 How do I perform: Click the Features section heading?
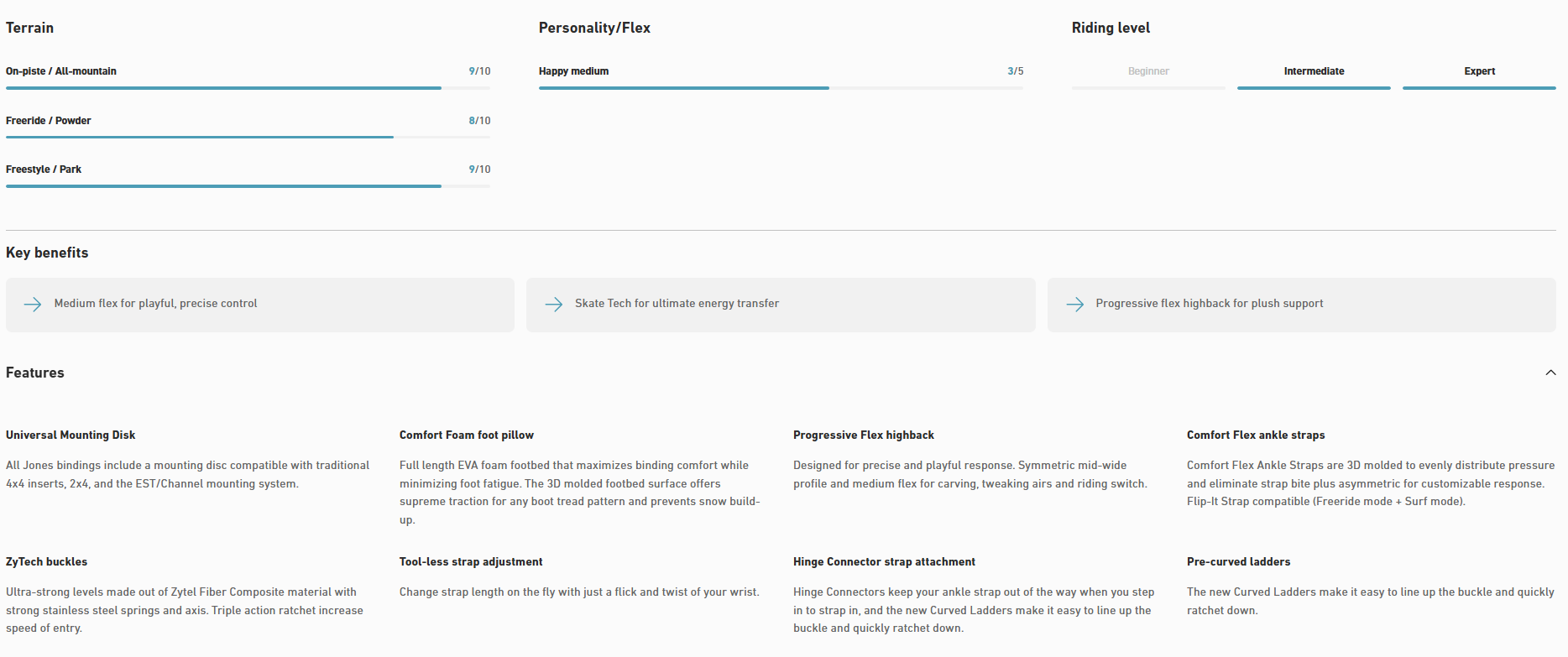35,373
